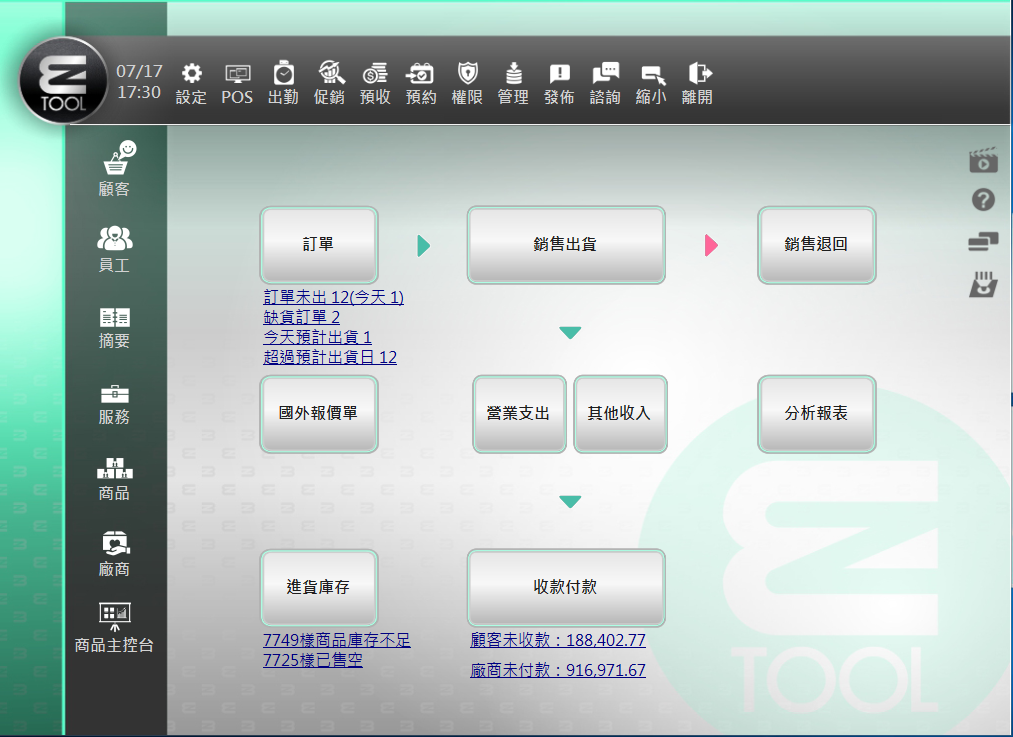View the 超過預計出貨日 12 link
Screen dimensions: 1013x737
coord(330,357)
